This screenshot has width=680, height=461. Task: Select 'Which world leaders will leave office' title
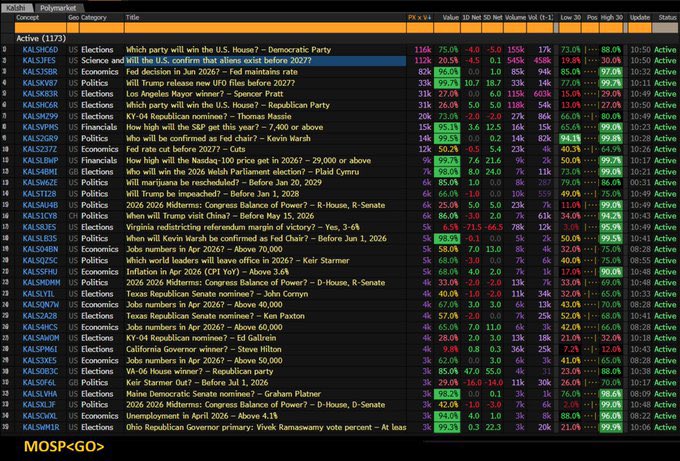[238, 261]
